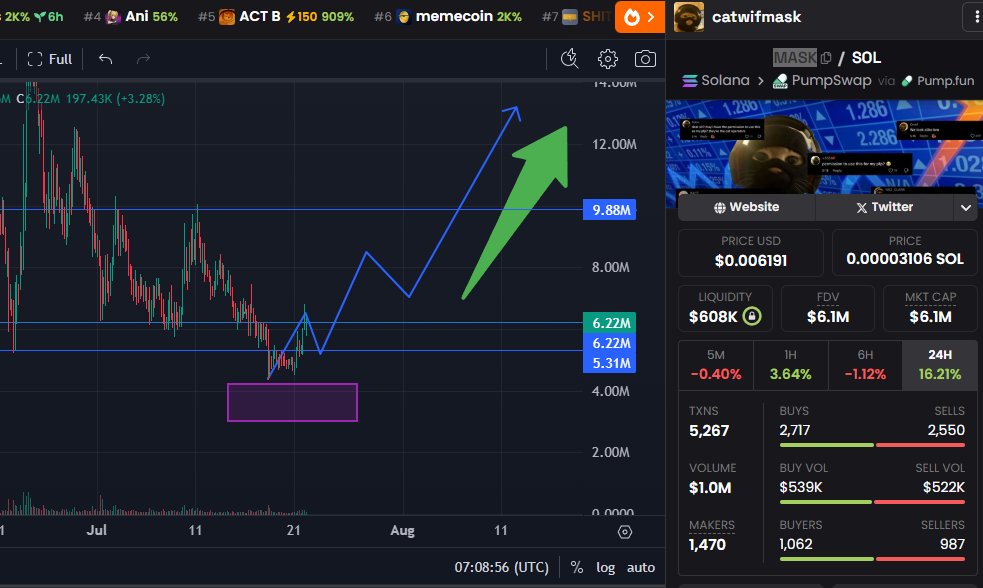Click the TXNS 5,267 value
The image size is (983, 588).
tap(709, 431)
